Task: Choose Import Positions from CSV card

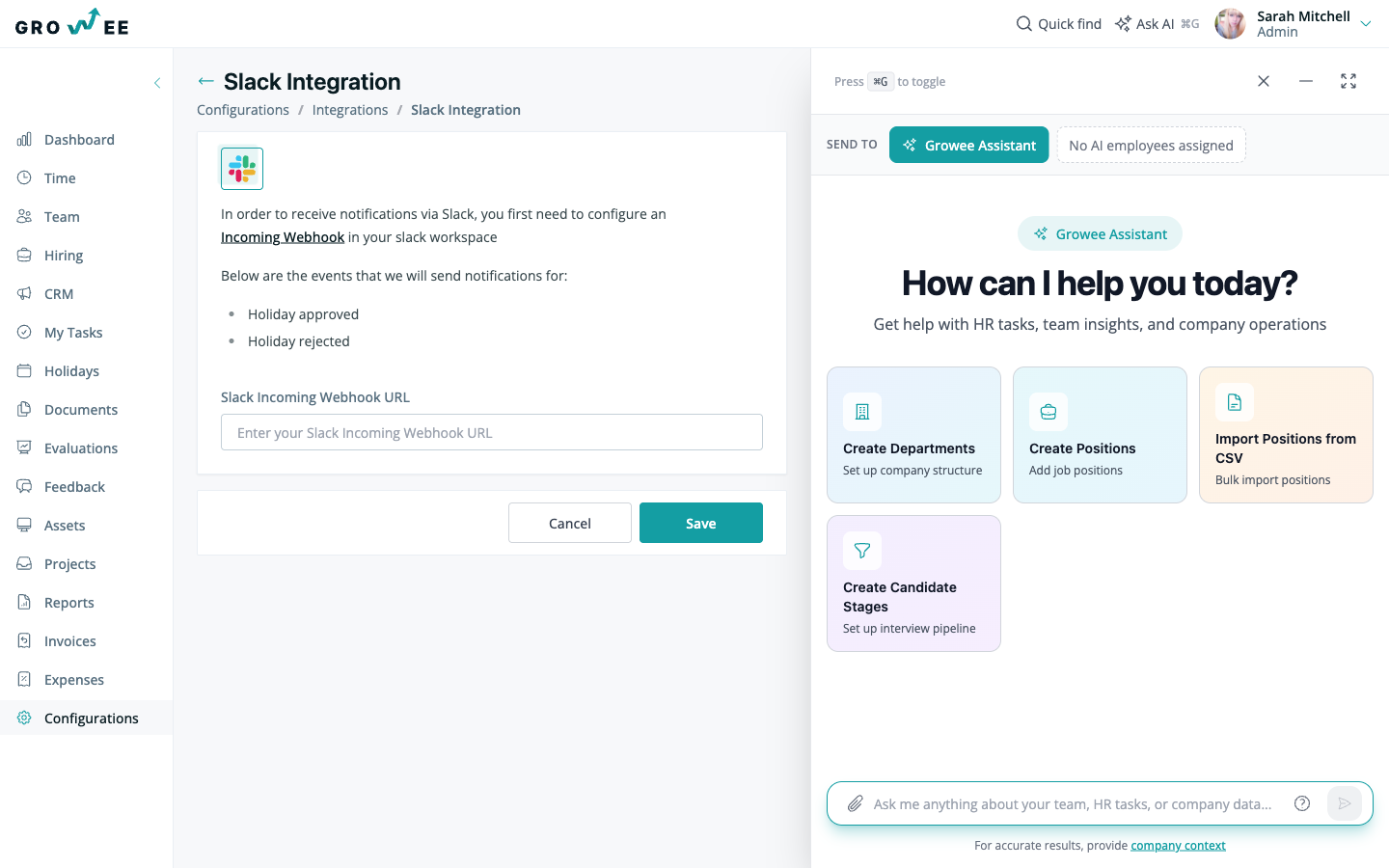Action: click(1286, 435)
